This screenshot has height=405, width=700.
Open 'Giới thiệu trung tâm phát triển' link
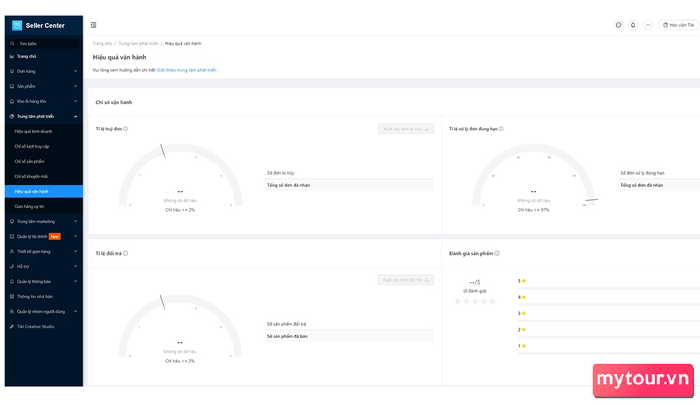click(x=187, y=70)
